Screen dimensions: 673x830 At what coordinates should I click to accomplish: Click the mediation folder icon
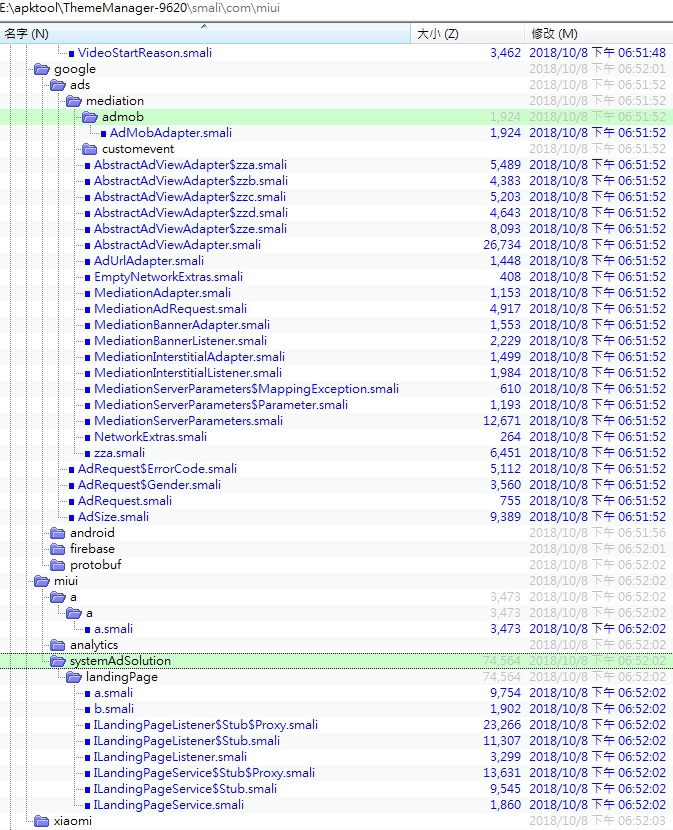[x=74, y=101]
